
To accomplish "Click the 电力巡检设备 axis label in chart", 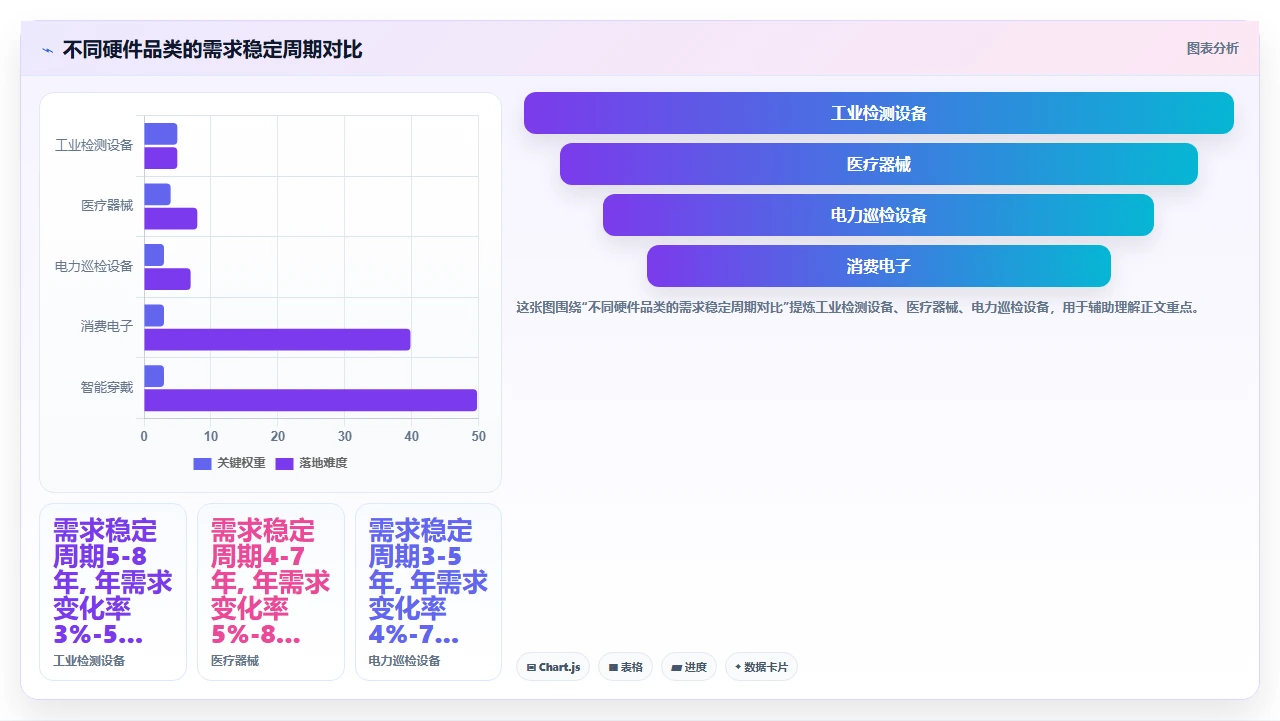I will (x=94, y=266).
